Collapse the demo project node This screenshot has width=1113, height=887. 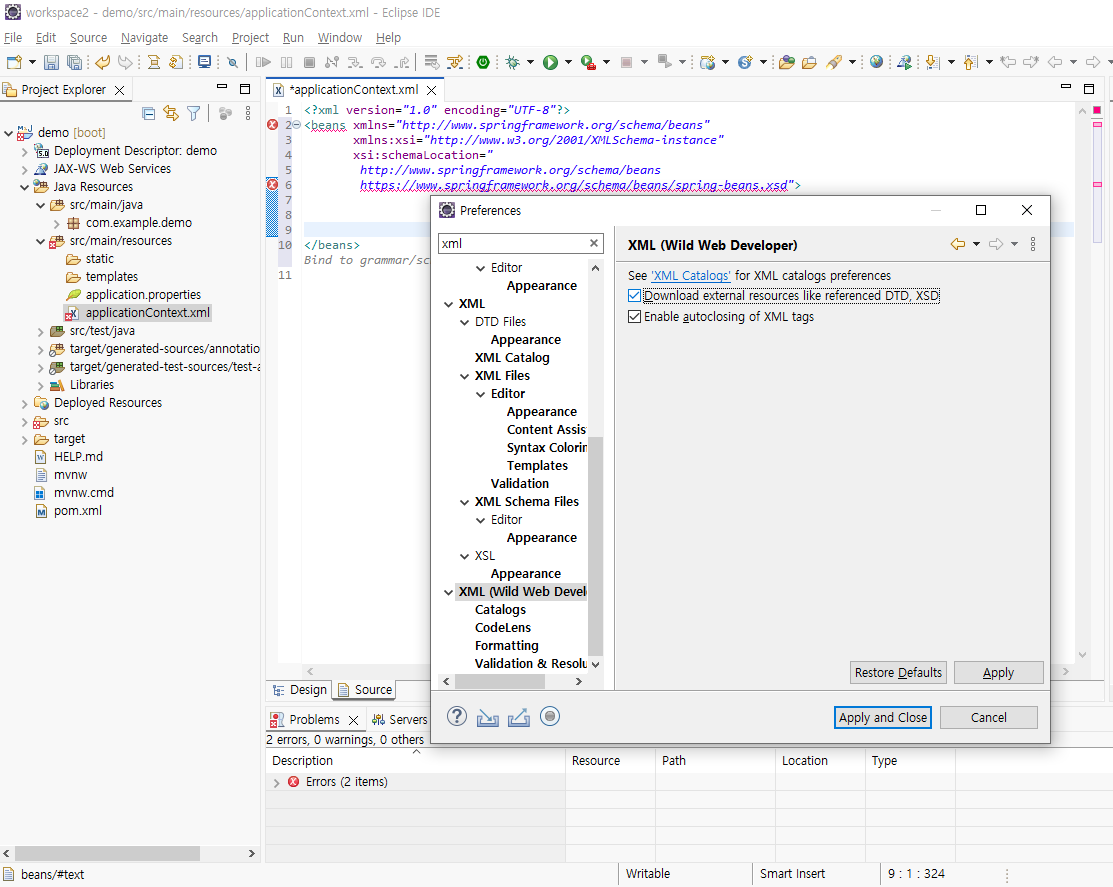pyautogui.click(x=9, y=133)
